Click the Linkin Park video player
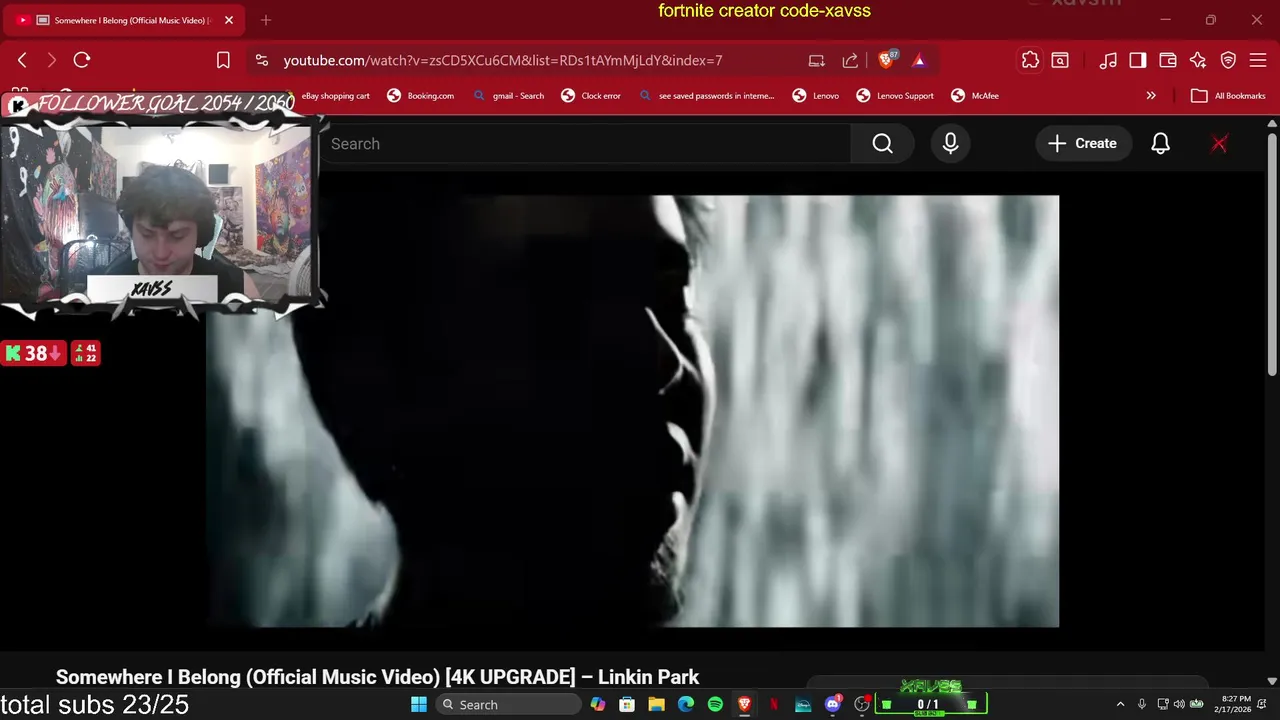 632,411
